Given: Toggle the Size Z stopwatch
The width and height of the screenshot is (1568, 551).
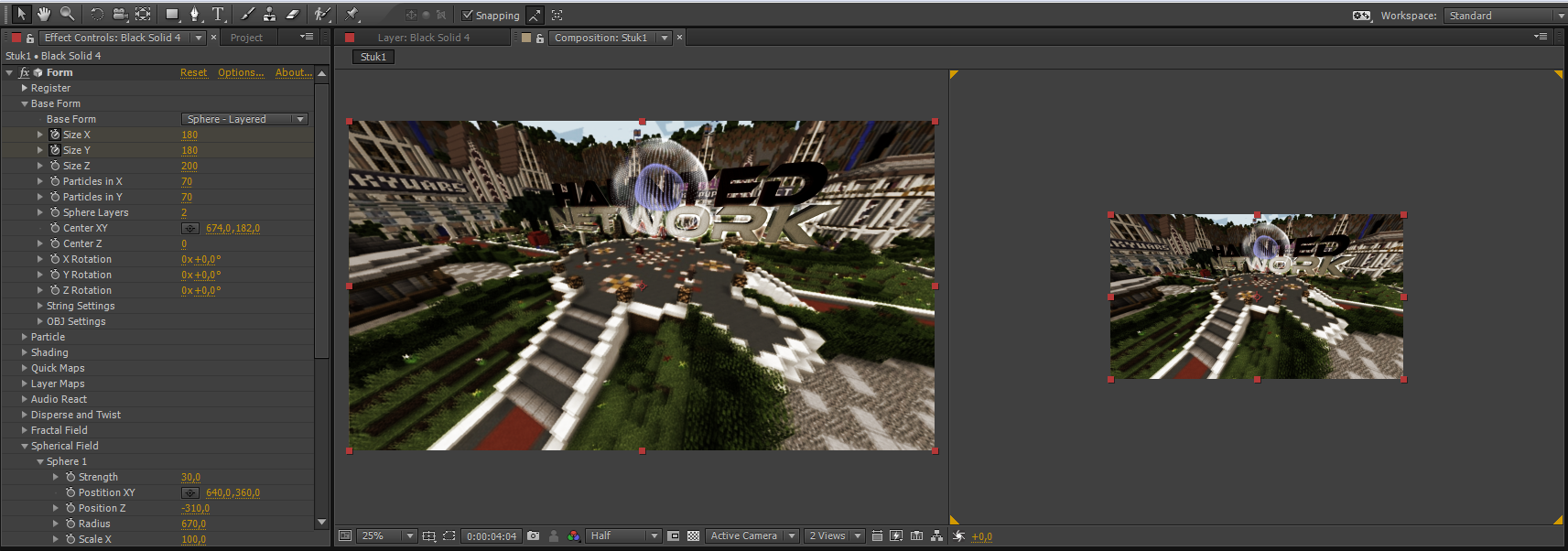Looking at the screenshot, I should coord(55,166).
